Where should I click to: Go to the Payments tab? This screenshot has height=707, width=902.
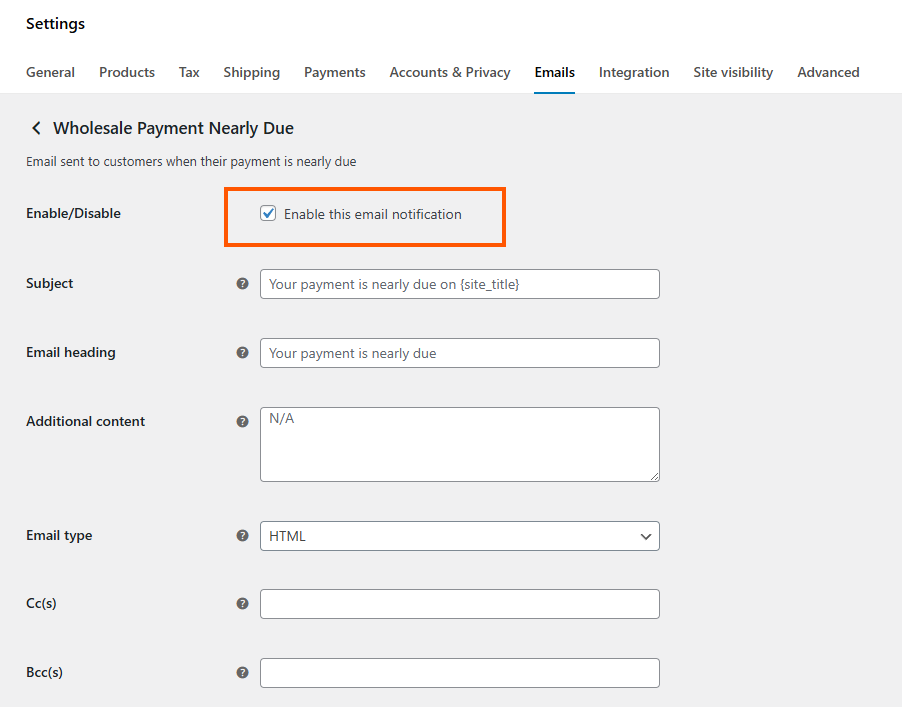point(335,72)
